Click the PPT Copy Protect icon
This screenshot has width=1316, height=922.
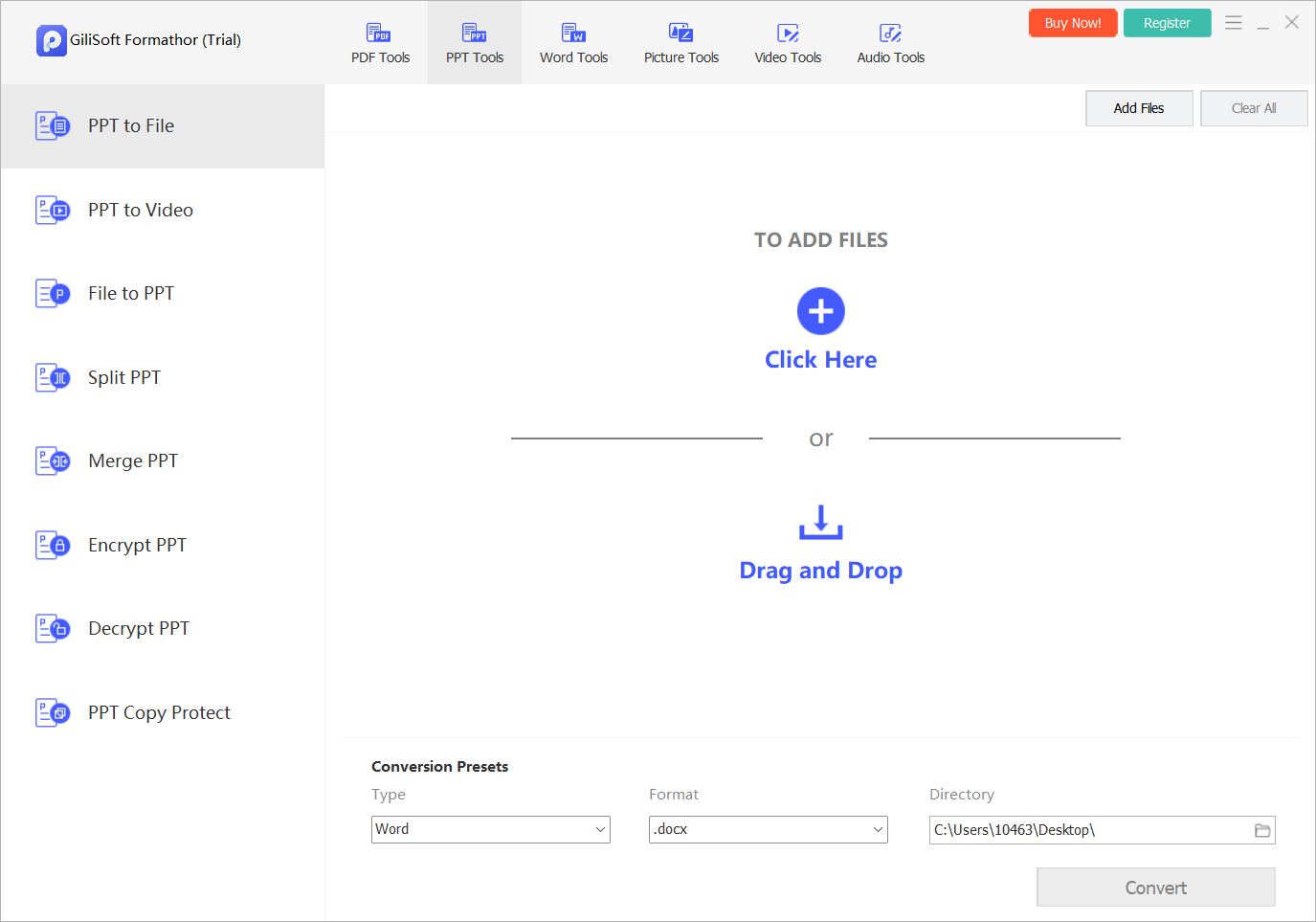click(x=53, y=712)
